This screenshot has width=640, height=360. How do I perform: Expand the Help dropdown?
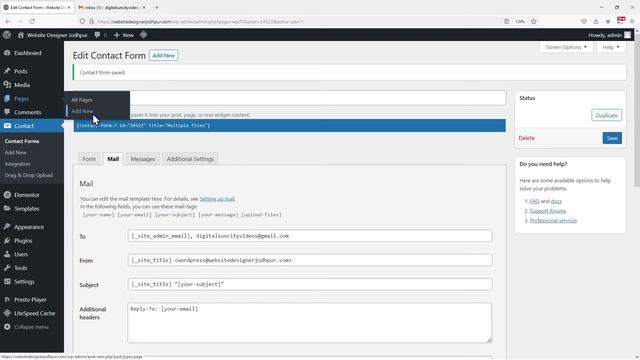(x=611, y=47)
